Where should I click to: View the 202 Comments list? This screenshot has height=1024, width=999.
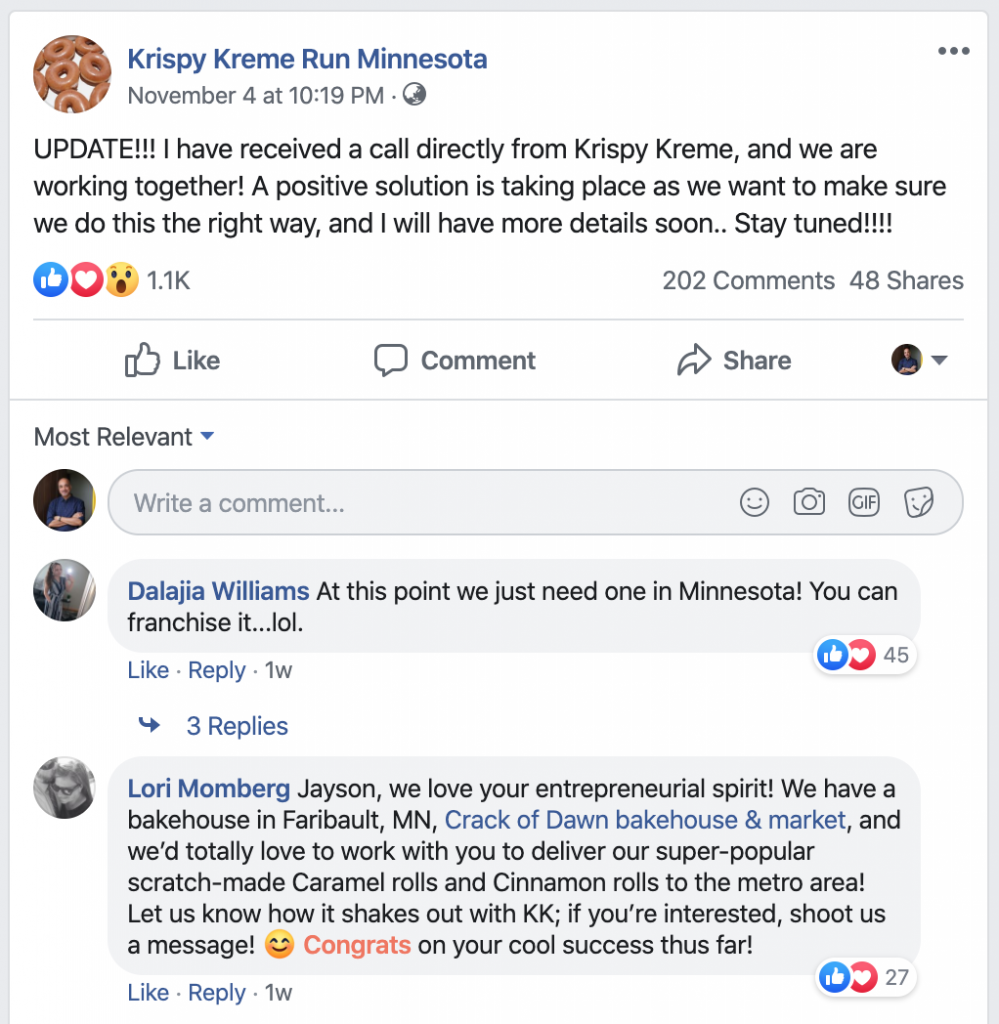pos(748,281)
